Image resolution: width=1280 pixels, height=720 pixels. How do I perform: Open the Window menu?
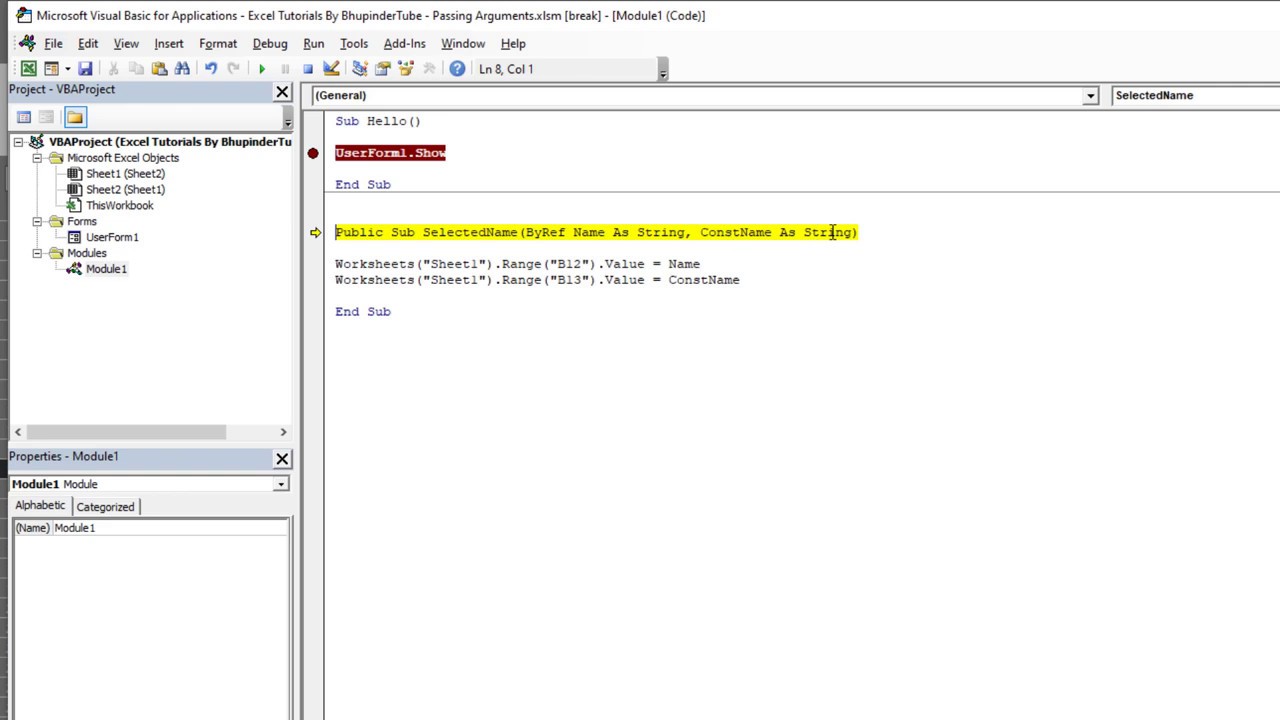pyautogui.click(x=463, y=44)
